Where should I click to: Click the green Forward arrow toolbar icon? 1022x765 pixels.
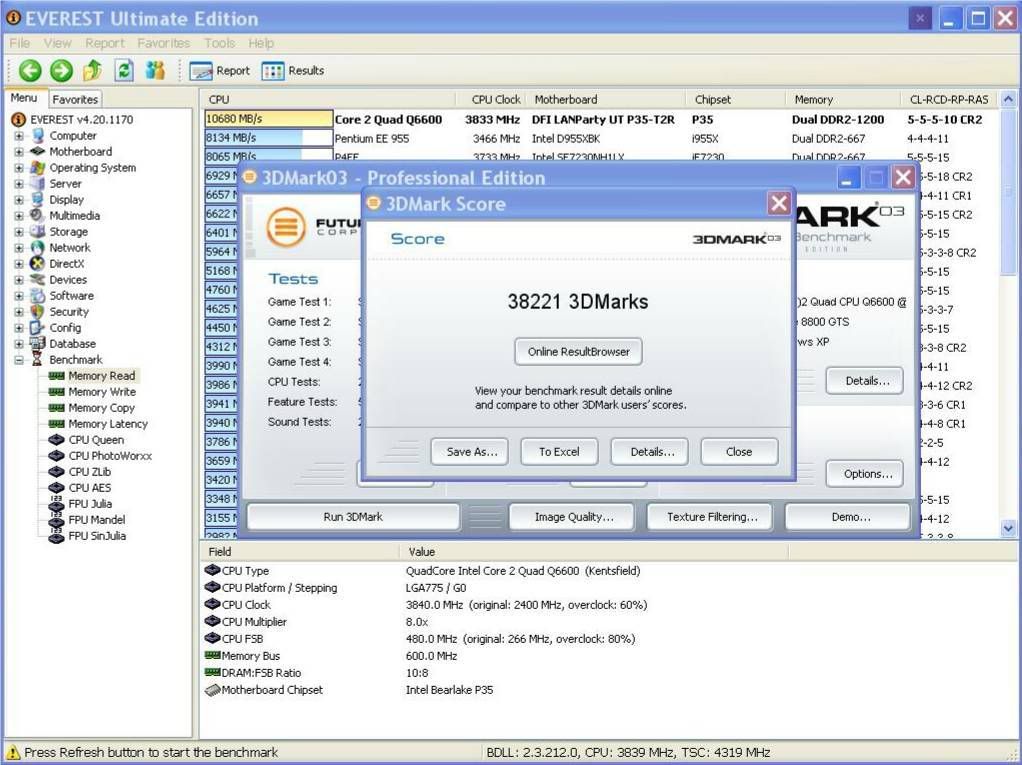point(61,70)
